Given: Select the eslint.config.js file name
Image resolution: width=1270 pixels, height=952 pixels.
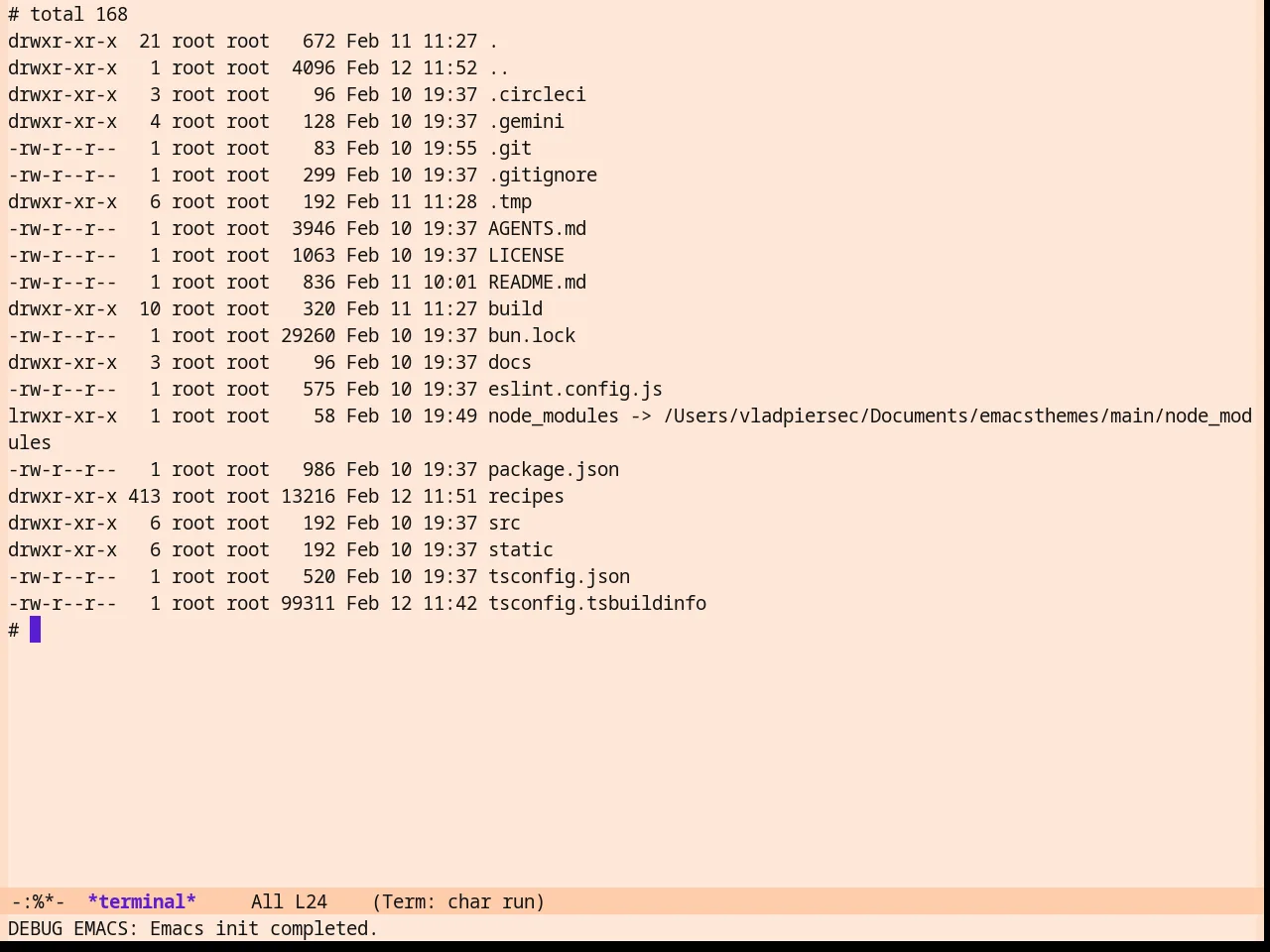Looking at the screenshot, I should click(x=575, y=390).
